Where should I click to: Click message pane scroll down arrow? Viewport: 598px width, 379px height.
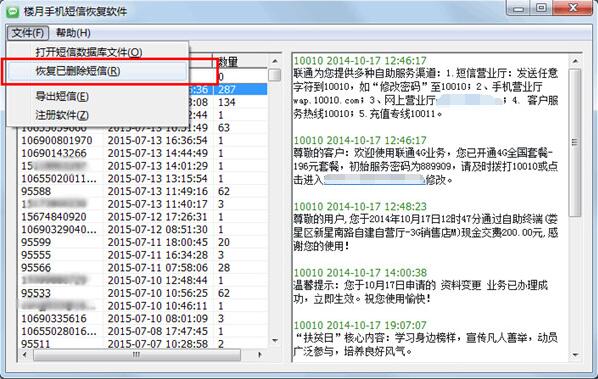point(575,355)
